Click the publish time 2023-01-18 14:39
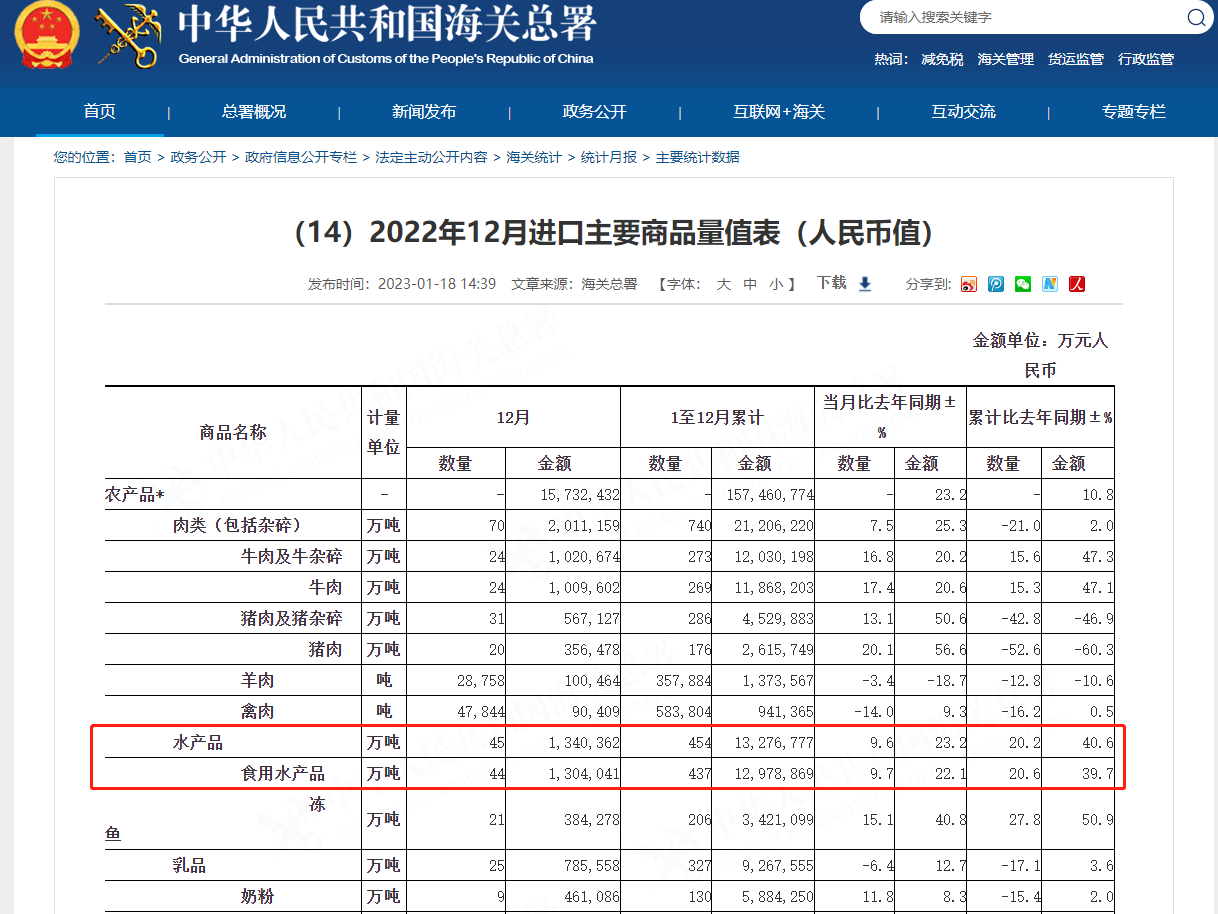 pyautogui.click(x=437, y=284)
